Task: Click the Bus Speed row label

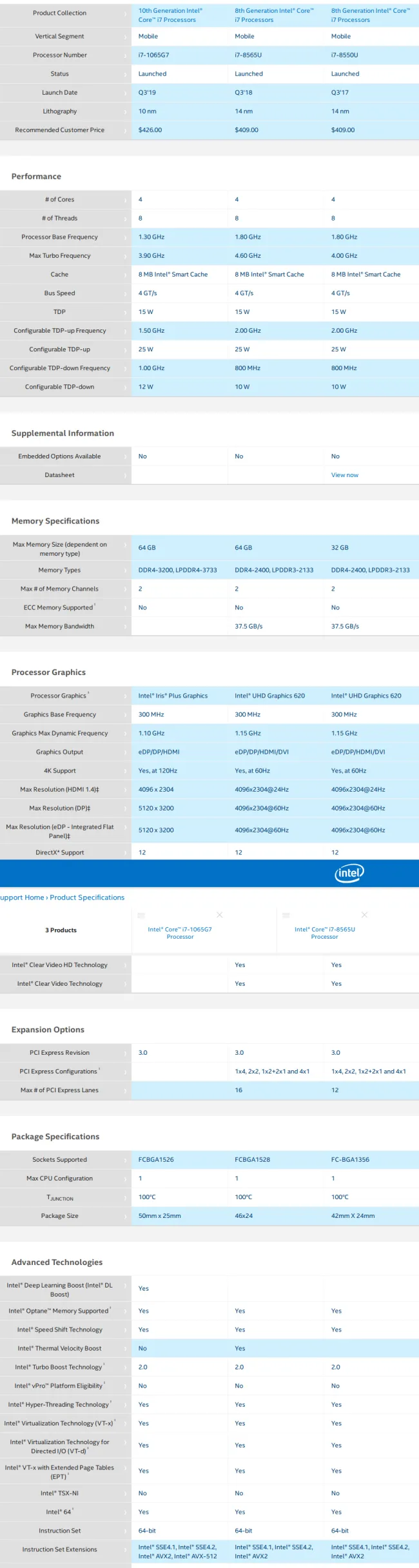Action: click(x=59, y=293)
